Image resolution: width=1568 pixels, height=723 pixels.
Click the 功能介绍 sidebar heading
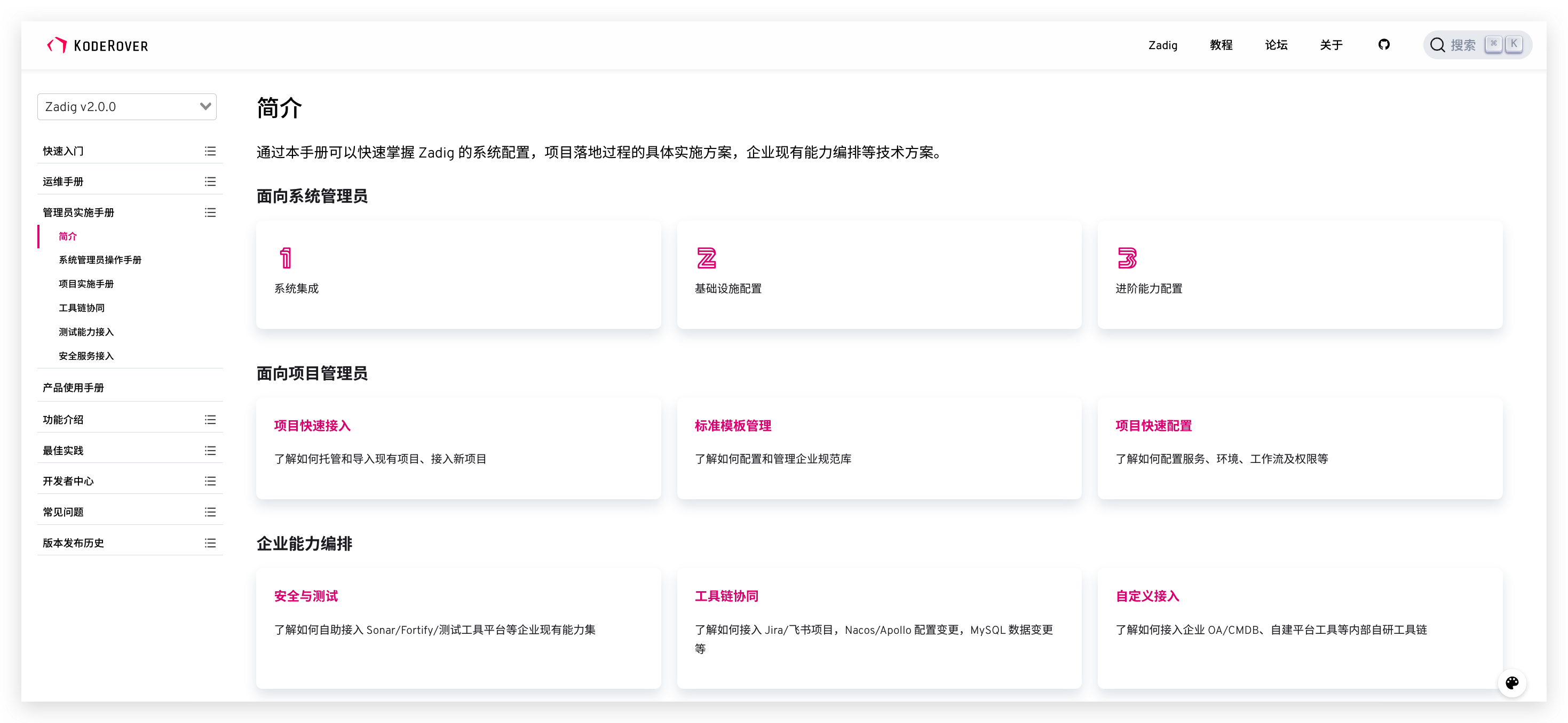62,420
